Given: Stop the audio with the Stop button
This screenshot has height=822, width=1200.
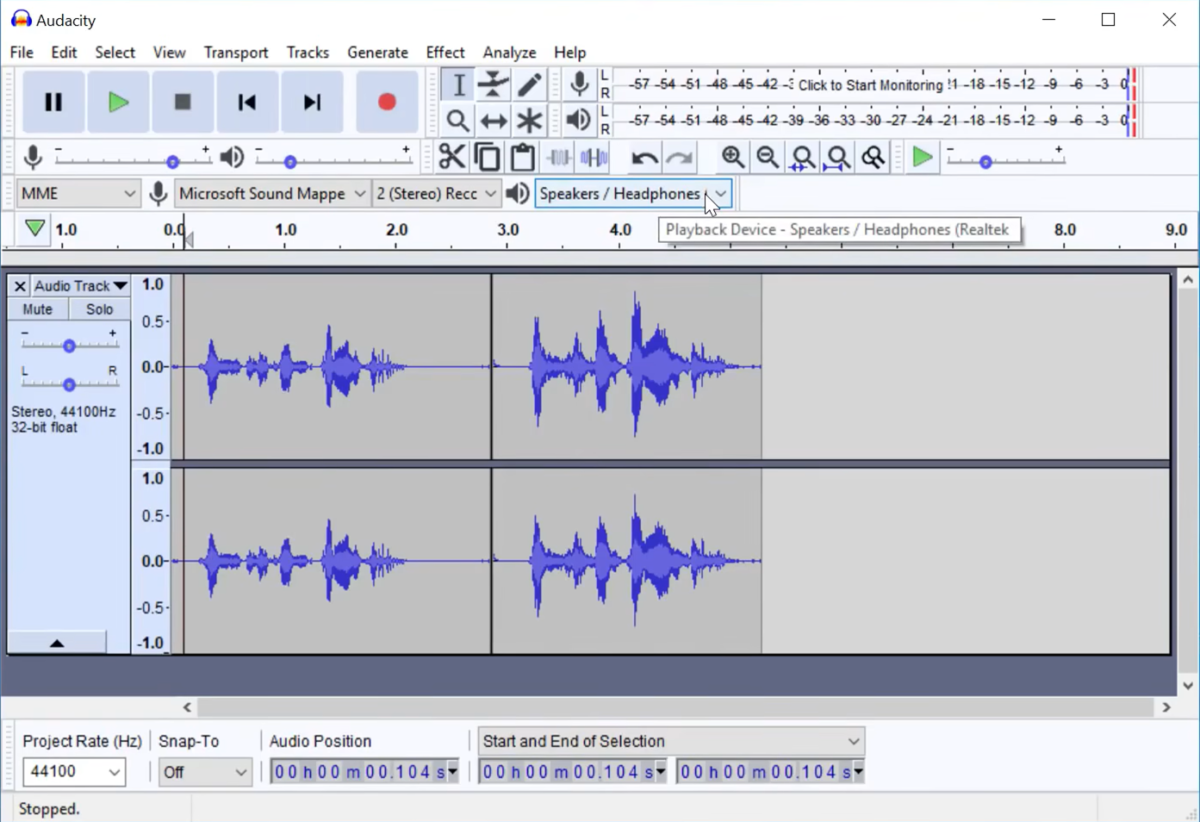Looking at the screenshot, I should [x=182, y=102].
